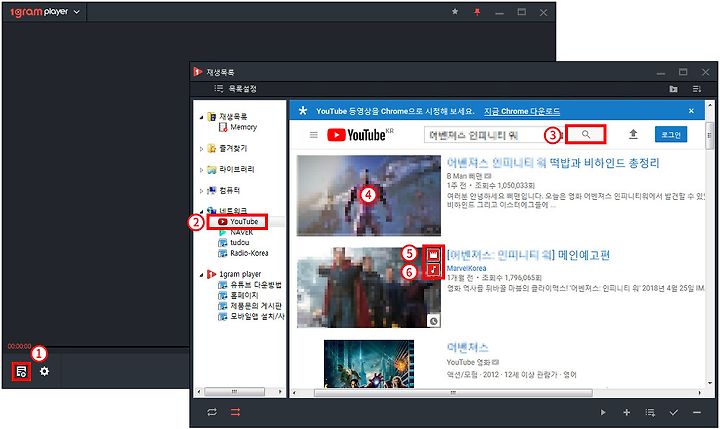This screenshot has width=720, height=429.
Task: Expand the 라이브러리 library node
Action: [x=201, y=170]
